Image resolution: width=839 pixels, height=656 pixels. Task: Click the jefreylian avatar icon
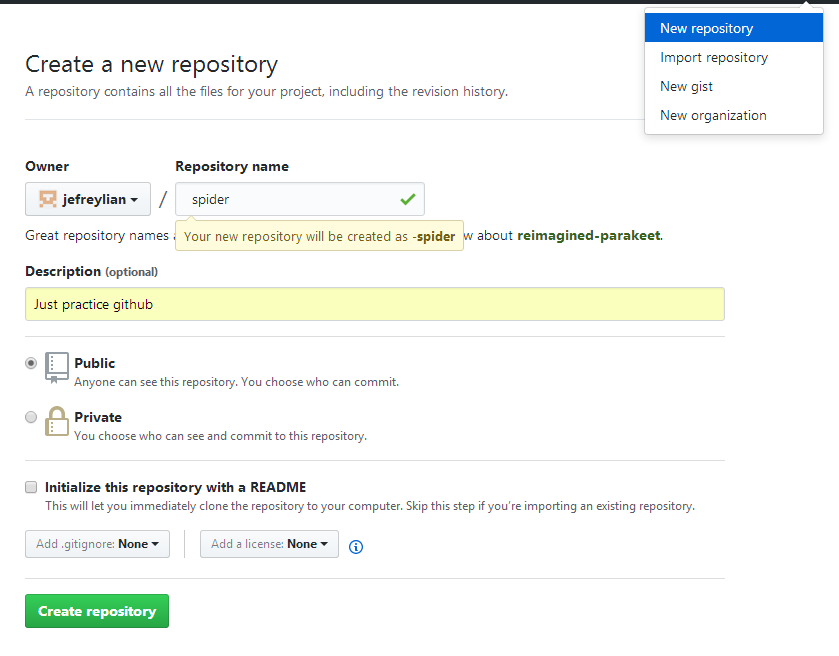48,199
